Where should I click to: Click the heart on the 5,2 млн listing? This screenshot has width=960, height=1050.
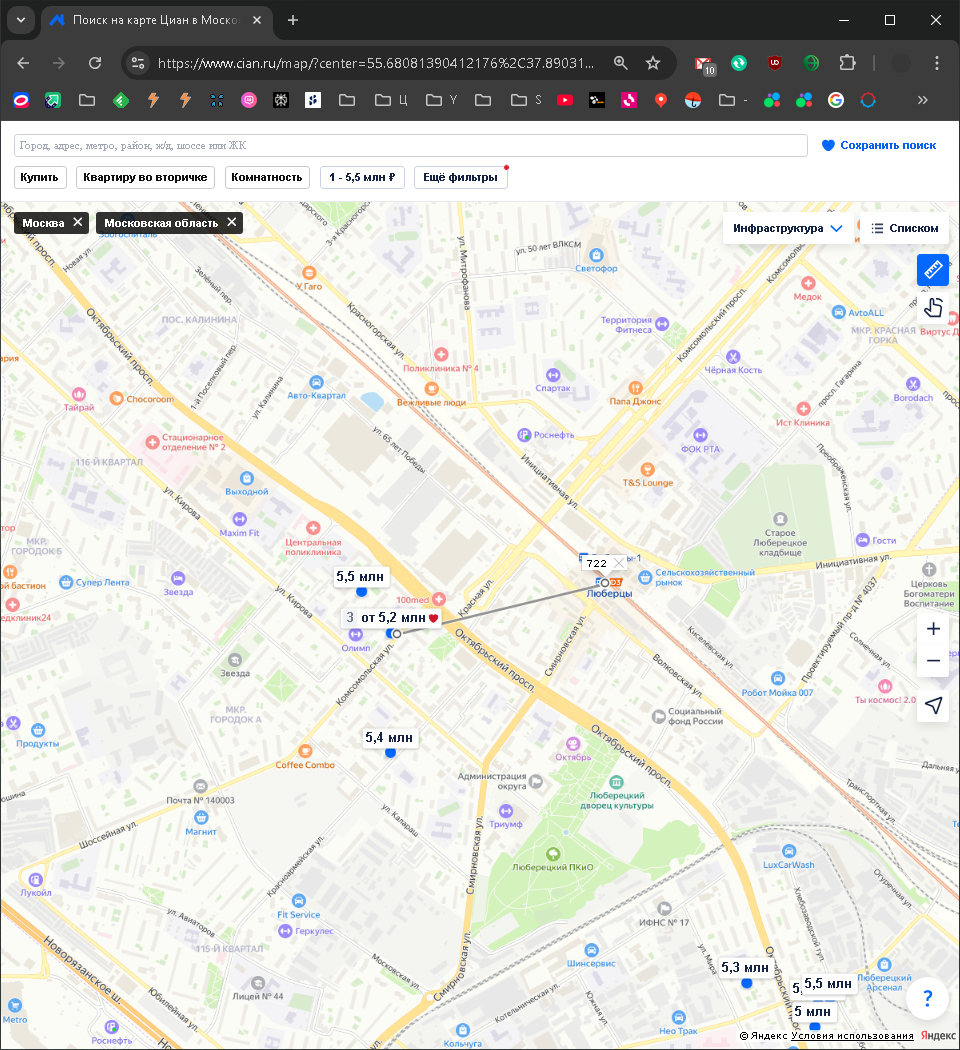[433, 618]
